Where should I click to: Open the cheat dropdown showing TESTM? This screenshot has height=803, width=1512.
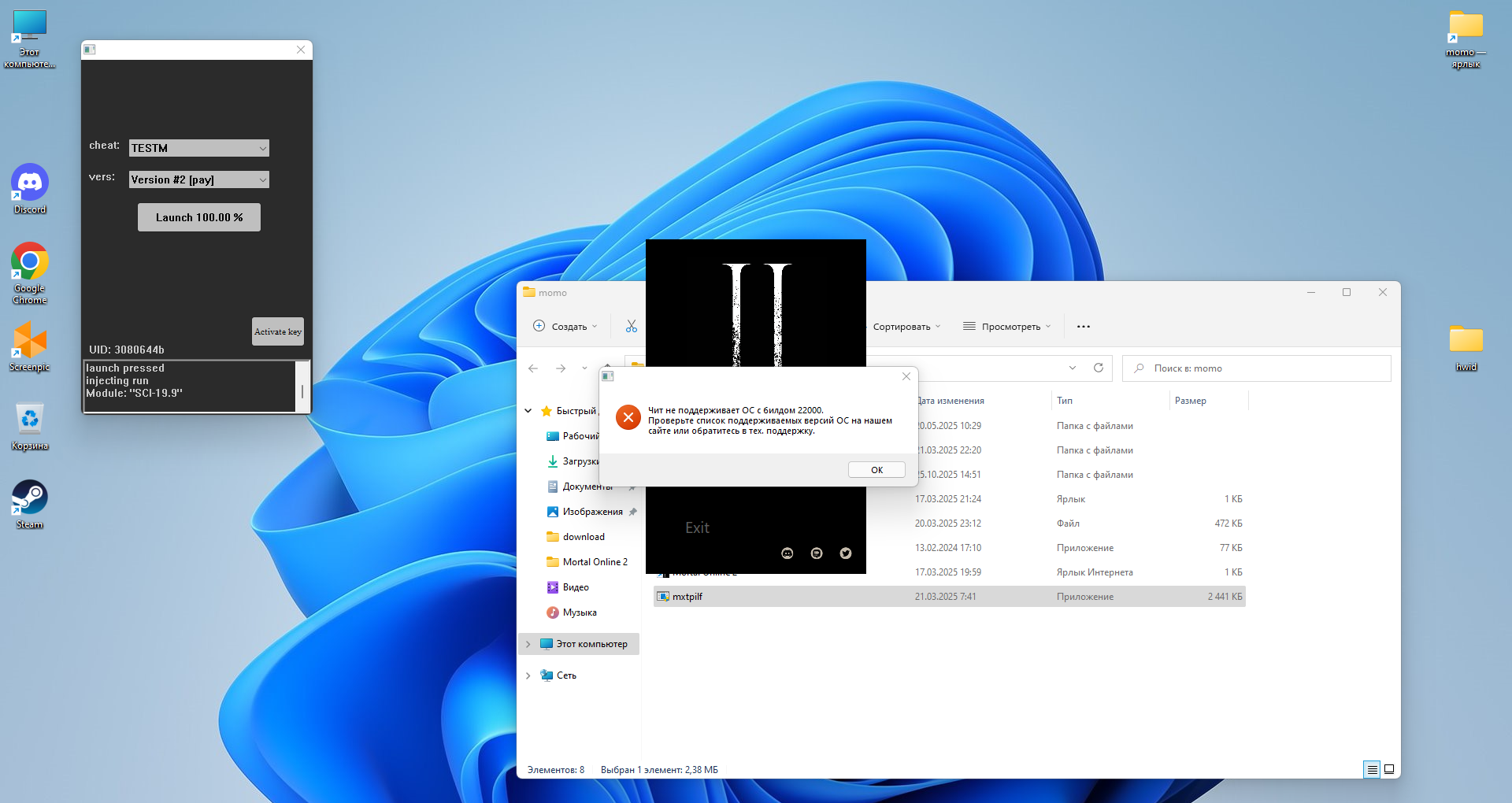click(199, 148)
